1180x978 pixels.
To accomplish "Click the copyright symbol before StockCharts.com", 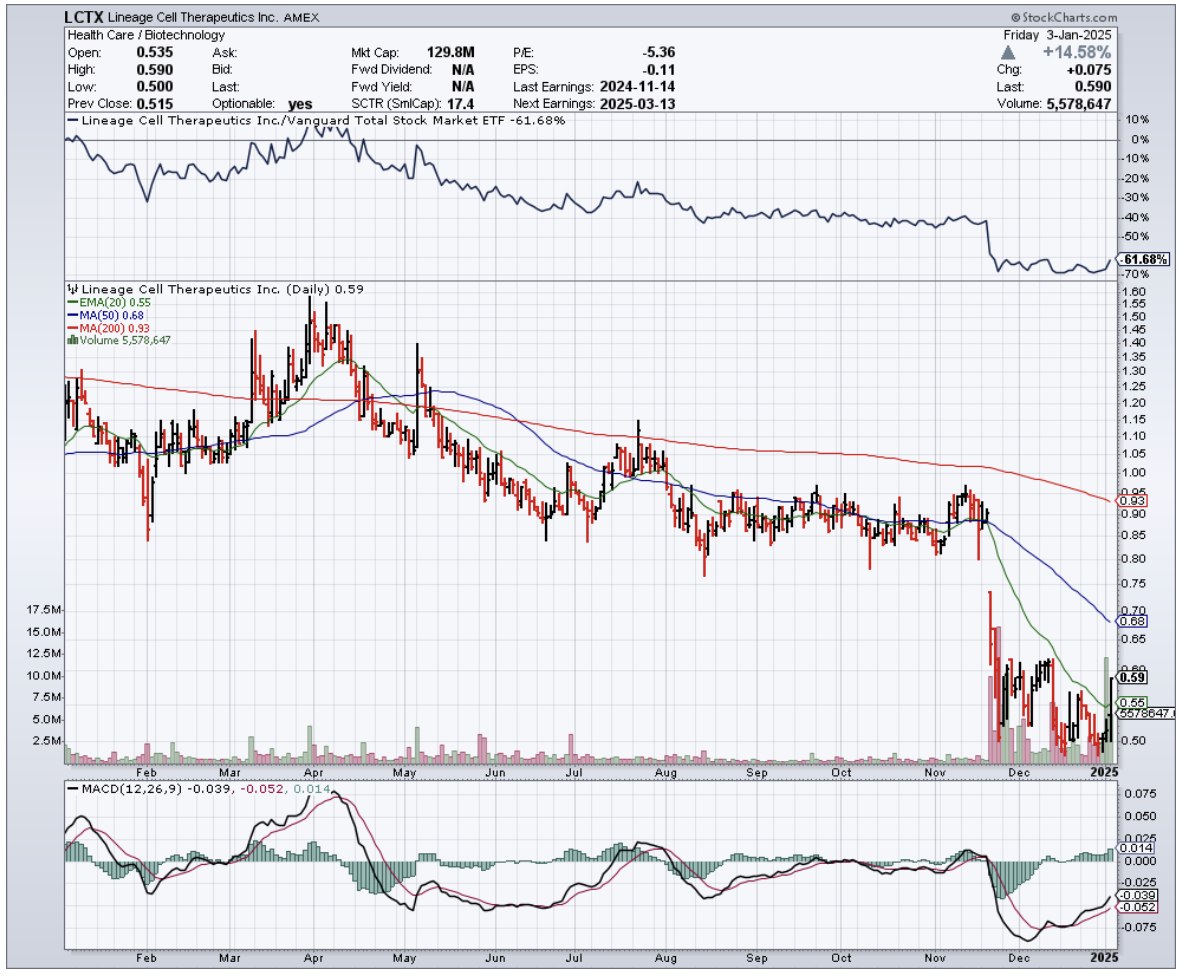I will (x=1016, y=18).
